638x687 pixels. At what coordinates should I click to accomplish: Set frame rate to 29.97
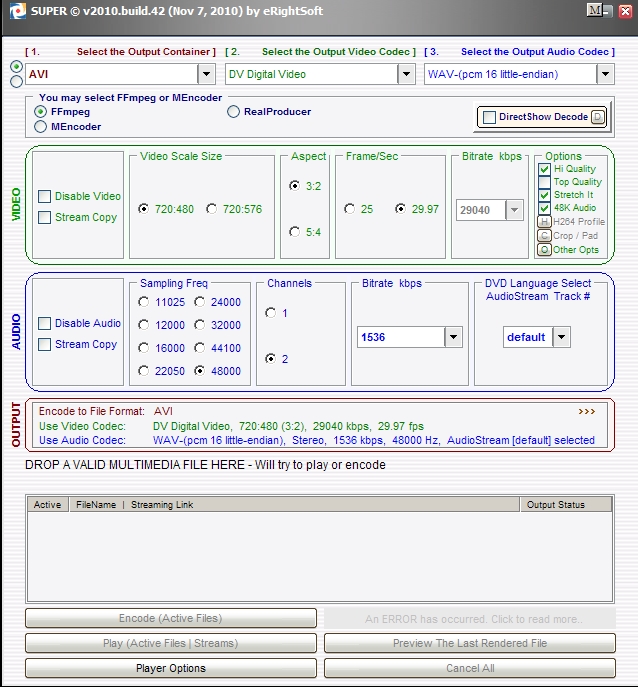(400, 209)
